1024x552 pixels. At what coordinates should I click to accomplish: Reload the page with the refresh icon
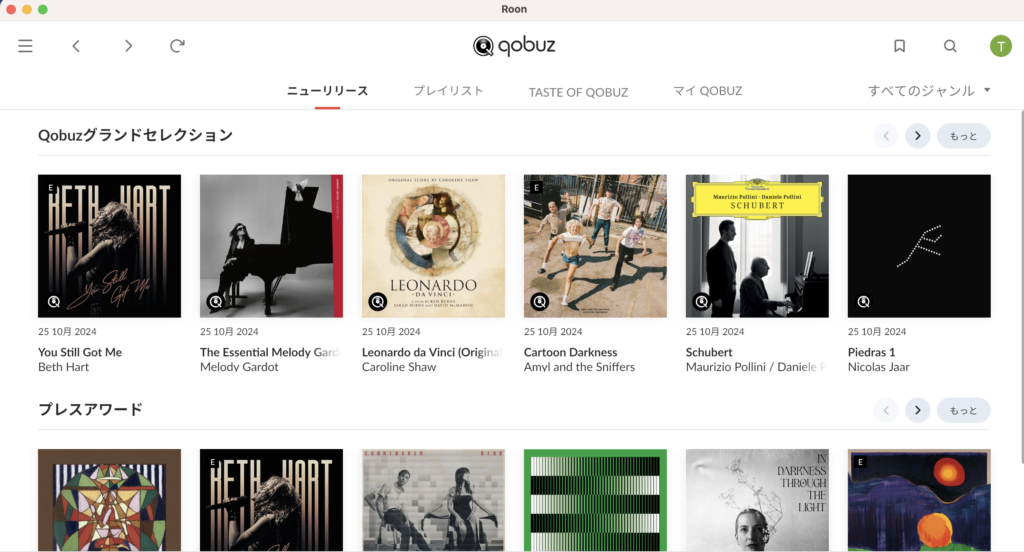pos(177,46)
